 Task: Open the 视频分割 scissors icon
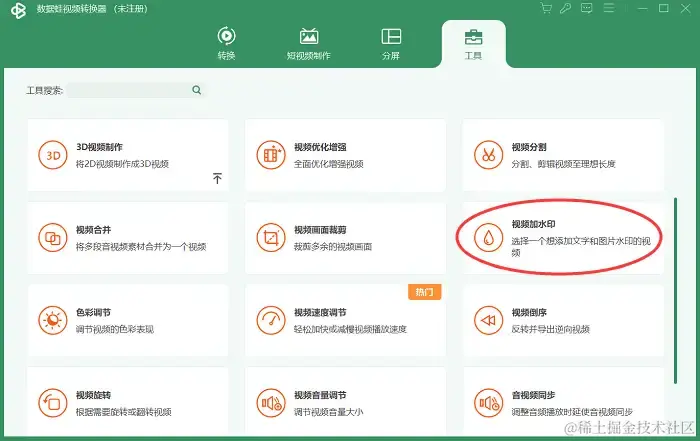(x=488, y=155)
